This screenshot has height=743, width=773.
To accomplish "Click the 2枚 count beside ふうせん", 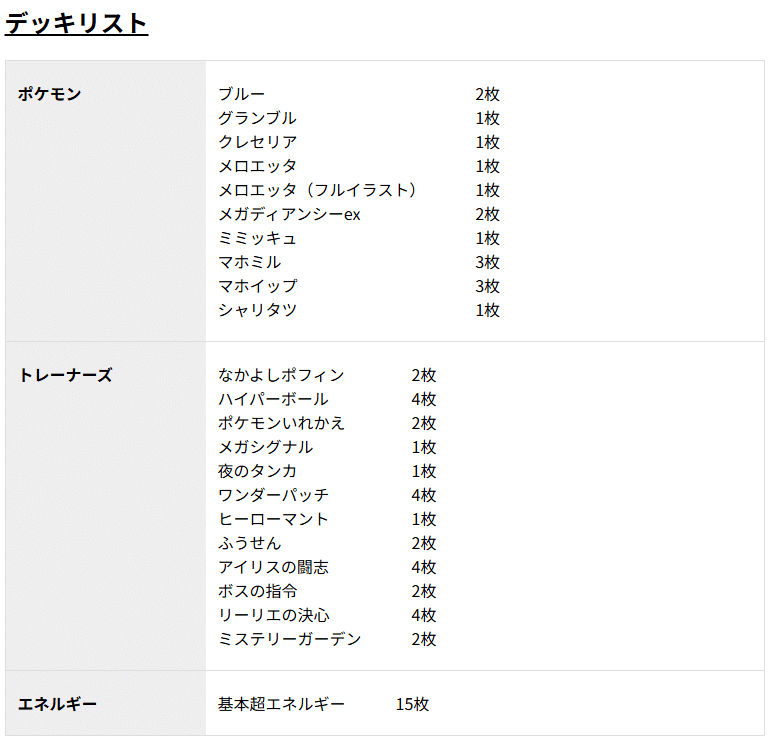I will pos(424,543).
